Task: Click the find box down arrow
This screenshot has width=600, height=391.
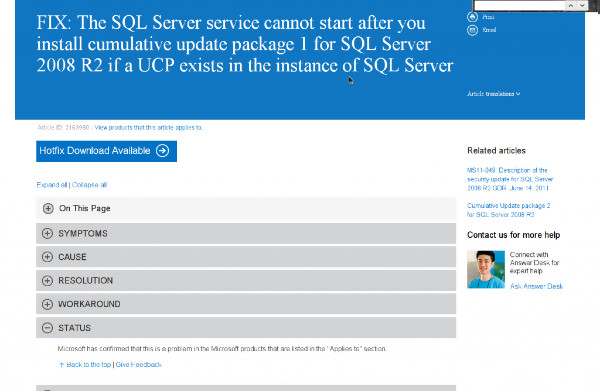Action: point(582,5)
